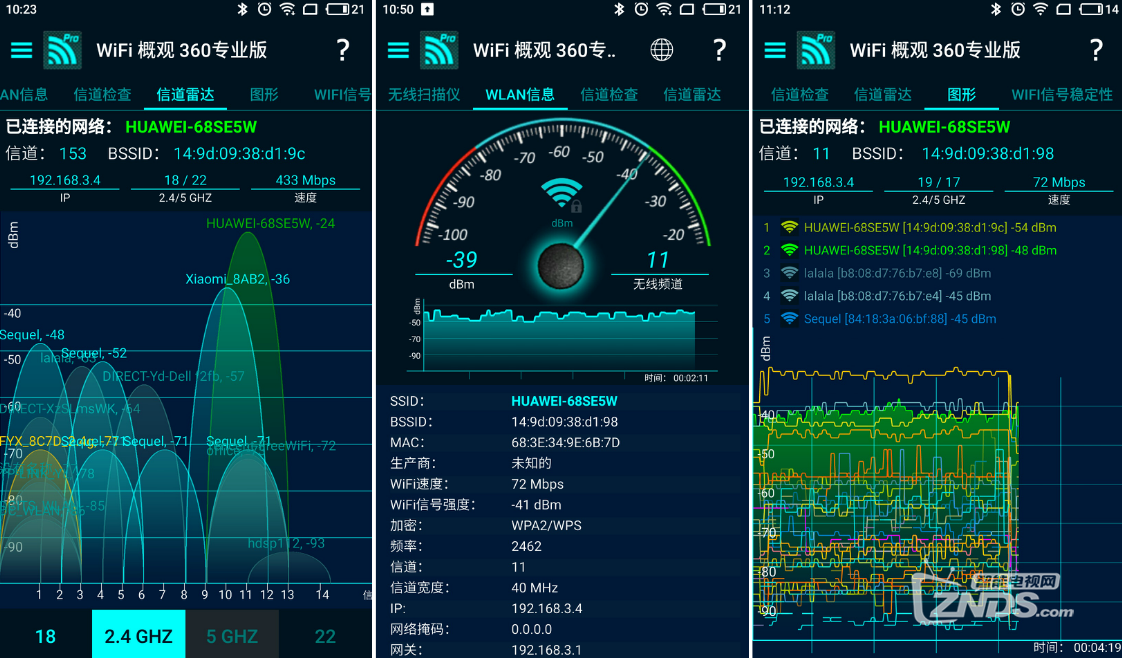Tap alarm clock status icon on the 10:50 screen
Image resolution: width=1122 pixels, height=658 pixels.
point(641,9)
